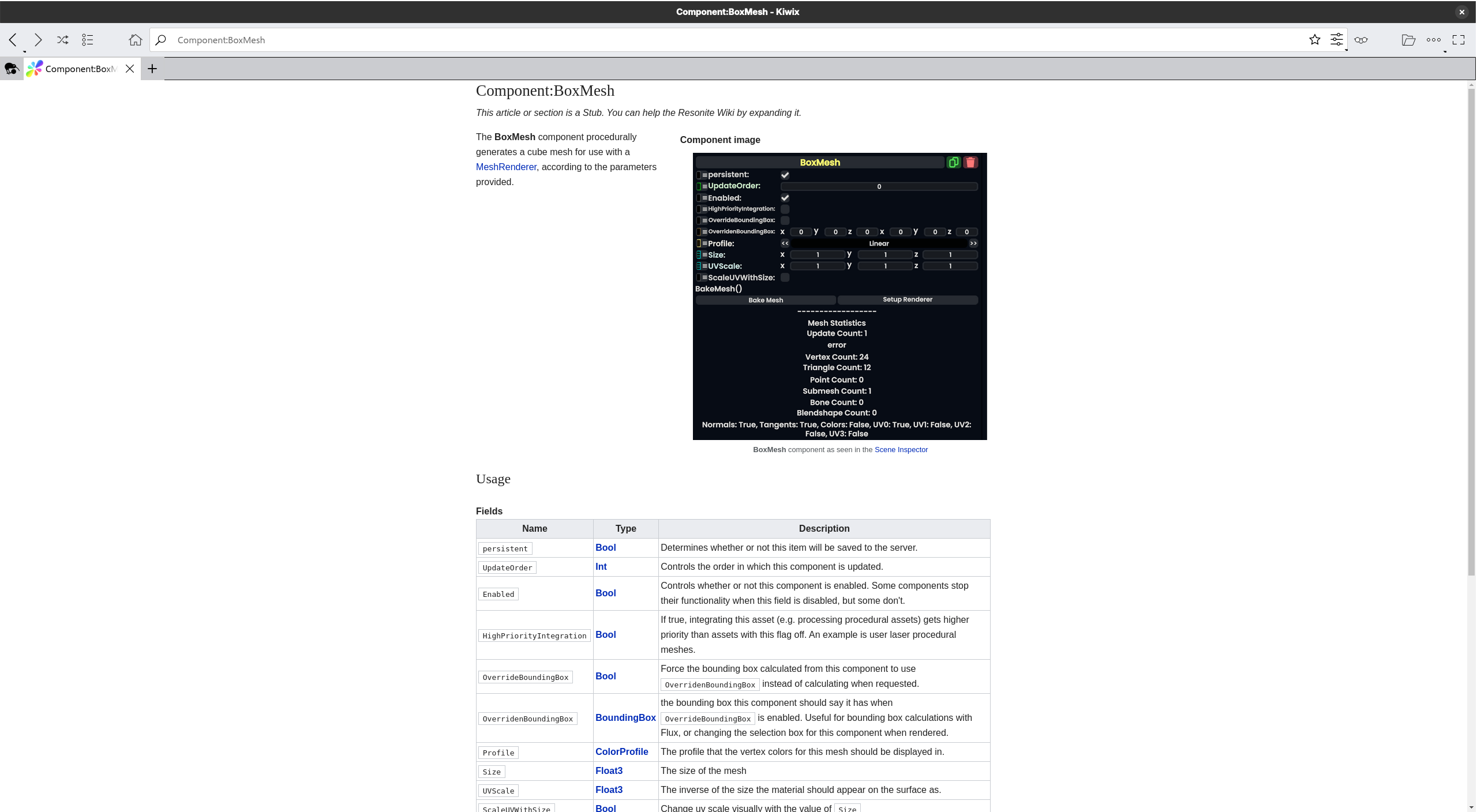Click the back navigation arrow
Viewport: 1477px width, 812px height.
[x=13, y=40]
